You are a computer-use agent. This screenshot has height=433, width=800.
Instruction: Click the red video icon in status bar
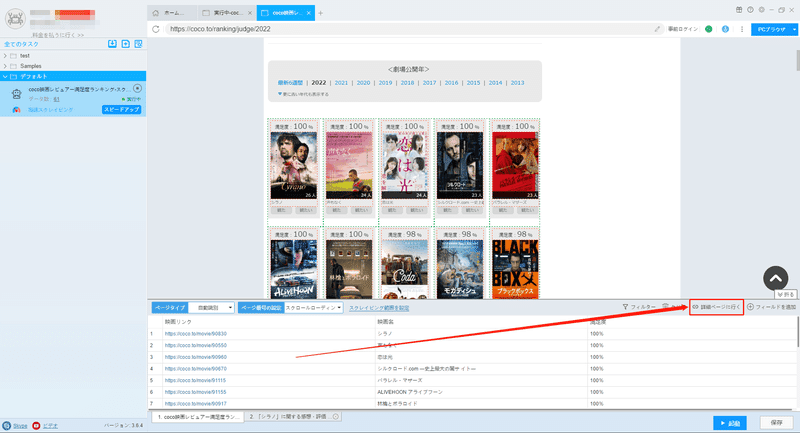click(36, 425)
